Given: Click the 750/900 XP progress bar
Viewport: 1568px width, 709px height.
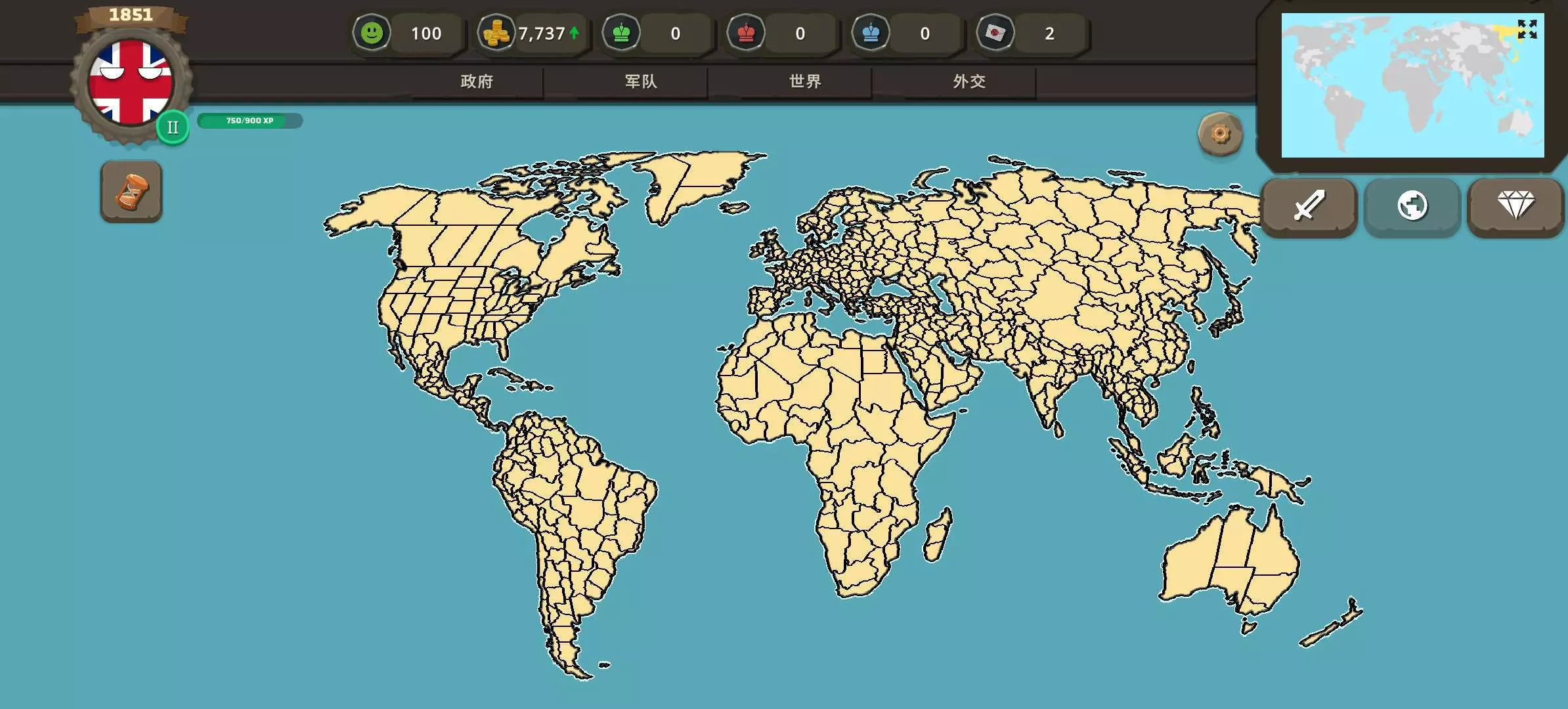Looking at the screenshot, I should (250, 121).
